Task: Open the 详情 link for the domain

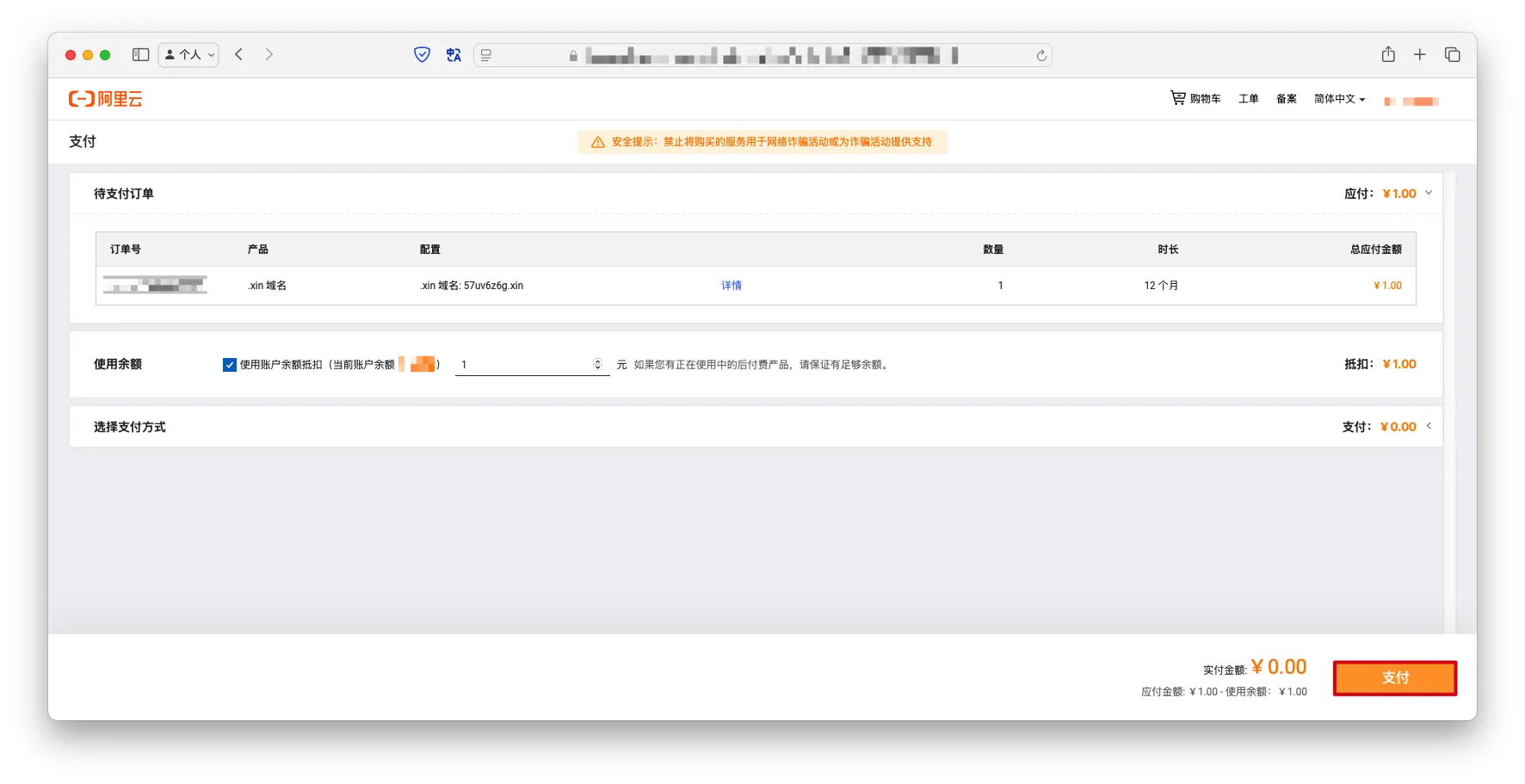Action: [732, 286]
